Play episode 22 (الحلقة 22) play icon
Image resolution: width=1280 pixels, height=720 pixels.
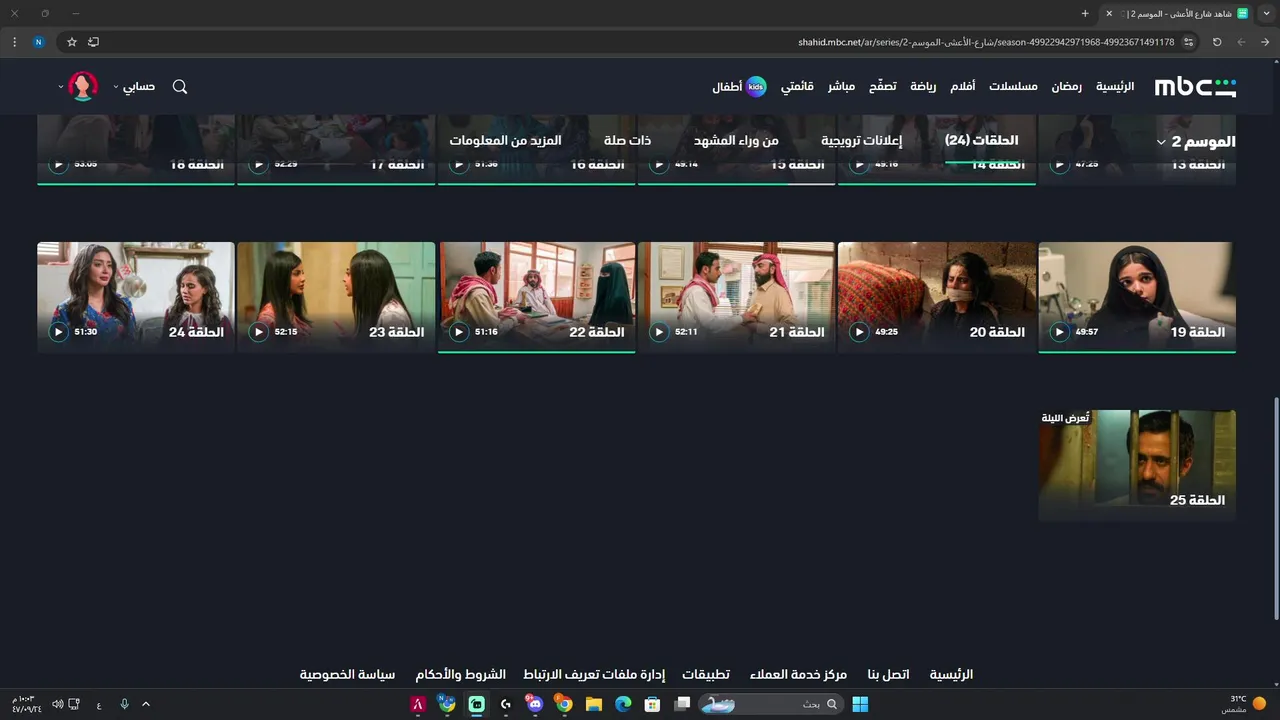point(459,332)
